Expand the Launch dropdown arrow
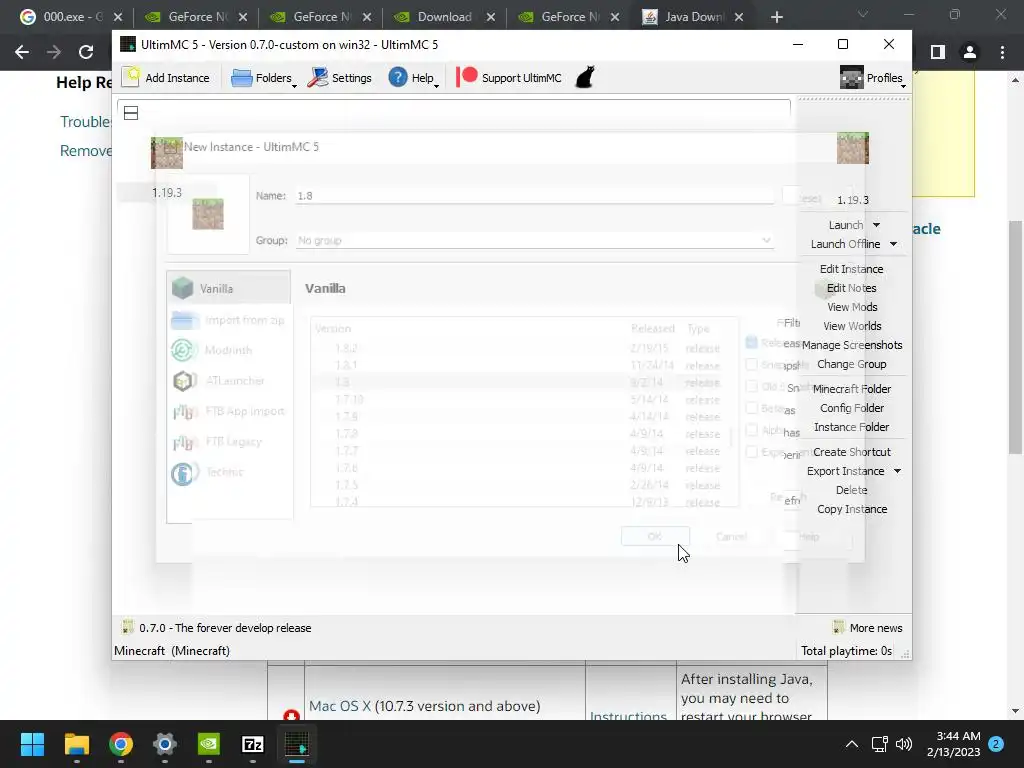 tap(876, 225)
